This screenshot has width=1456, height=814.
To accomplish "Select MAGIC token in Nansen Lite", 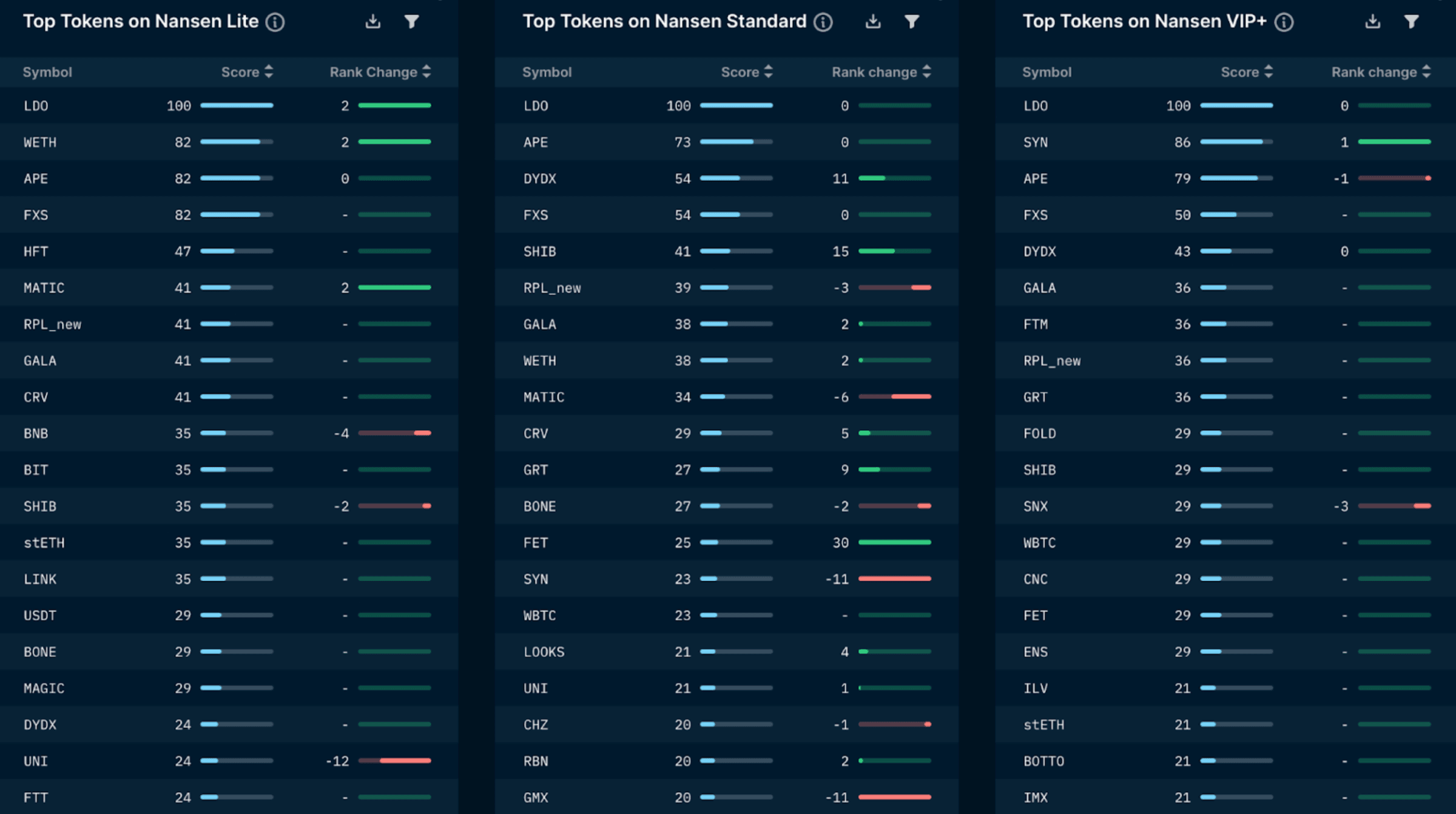I will click(x=44, y=688).
